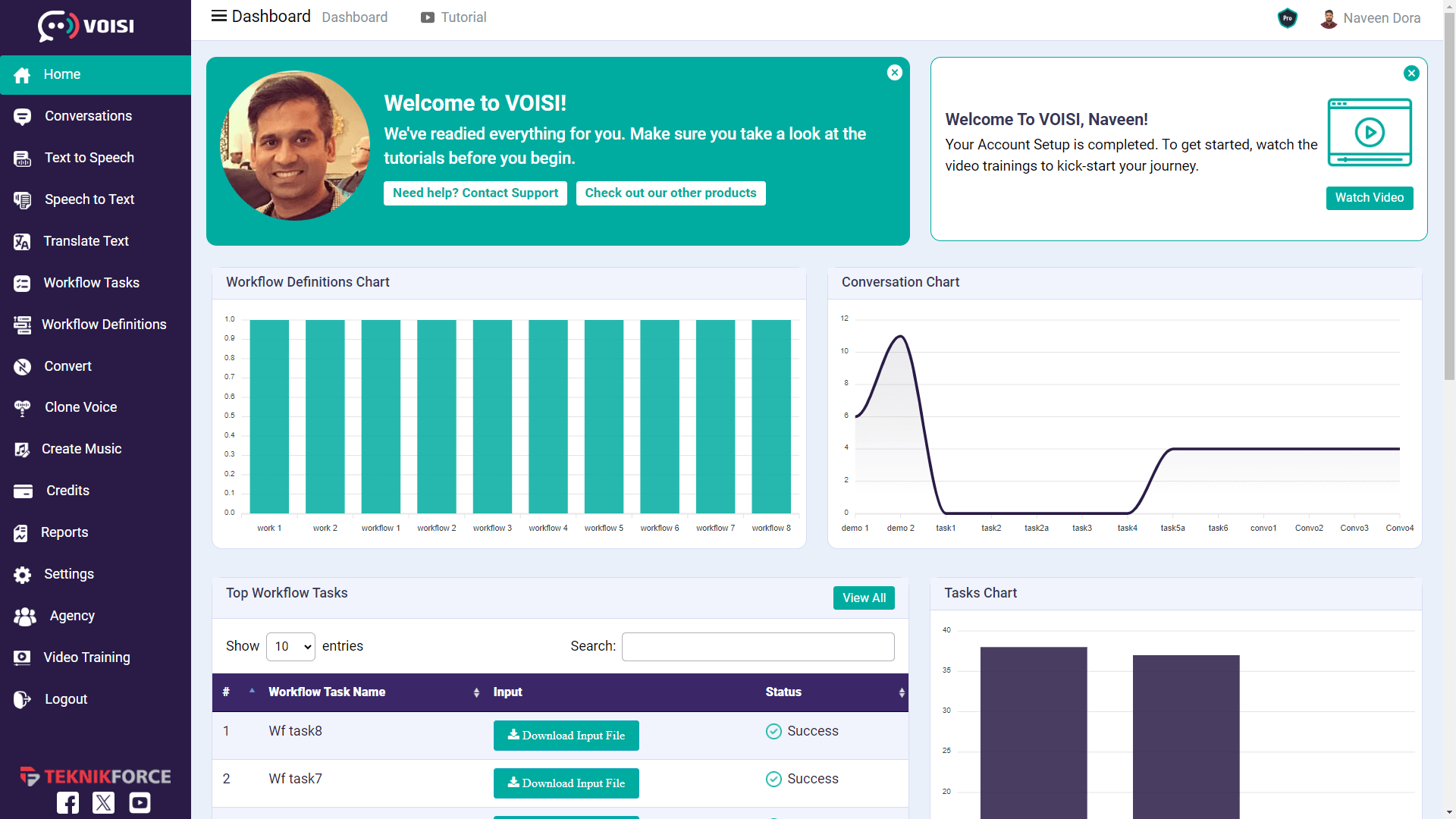Close the green Welcome to VOISI banner

coord(895,73)
